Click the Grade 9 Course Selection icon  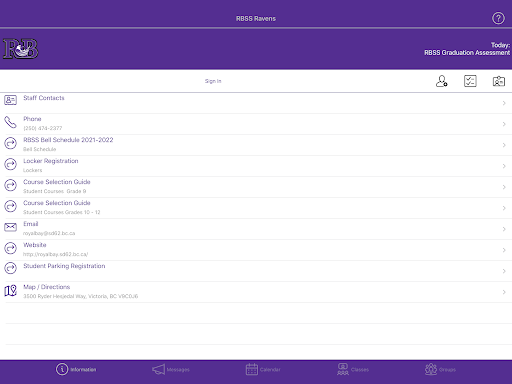click(10, 185)
